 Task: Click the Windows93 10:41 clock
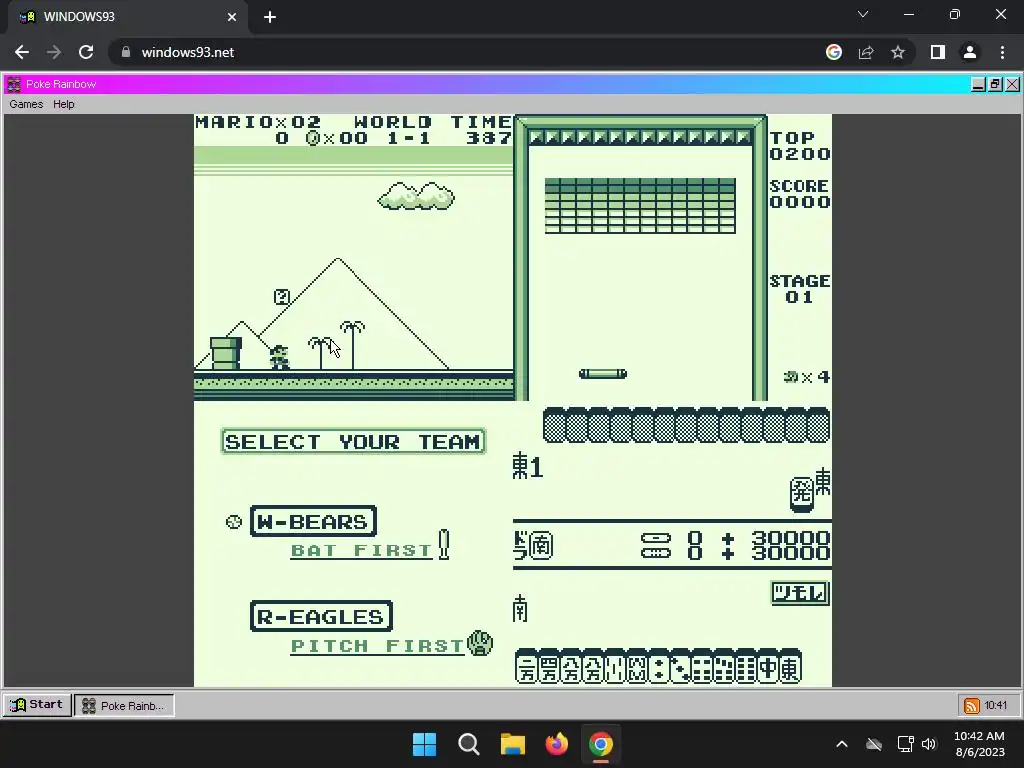pos(996,705)
